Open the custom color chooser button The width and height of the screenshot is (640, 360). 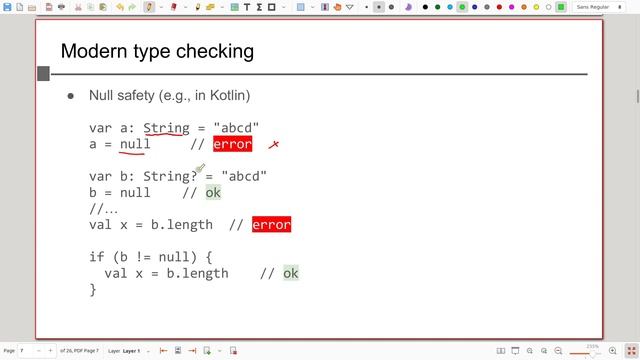point(561,7)
